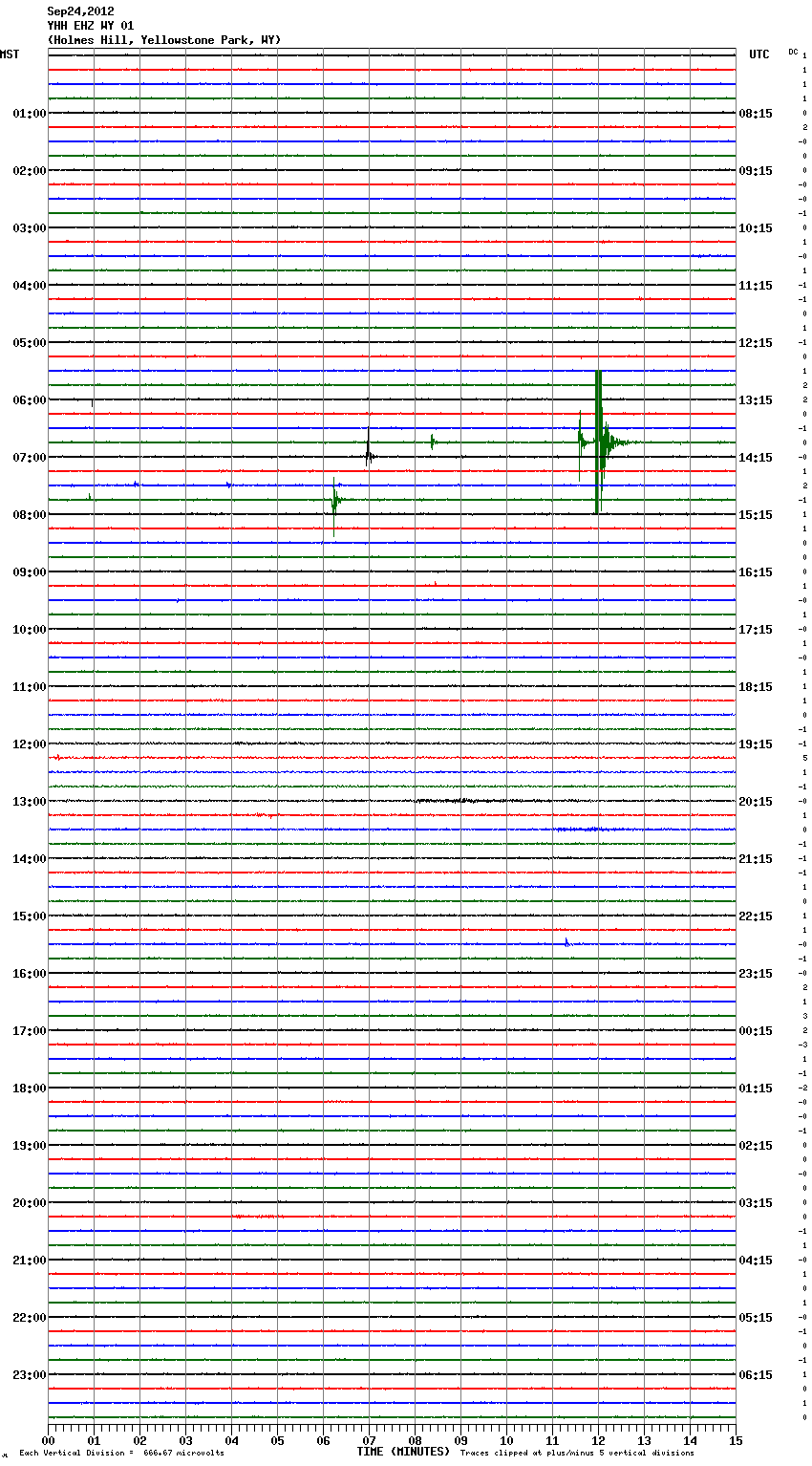Click the 10:15 UTC time label
812x1466 pixels.
click(x=756, y=228)
